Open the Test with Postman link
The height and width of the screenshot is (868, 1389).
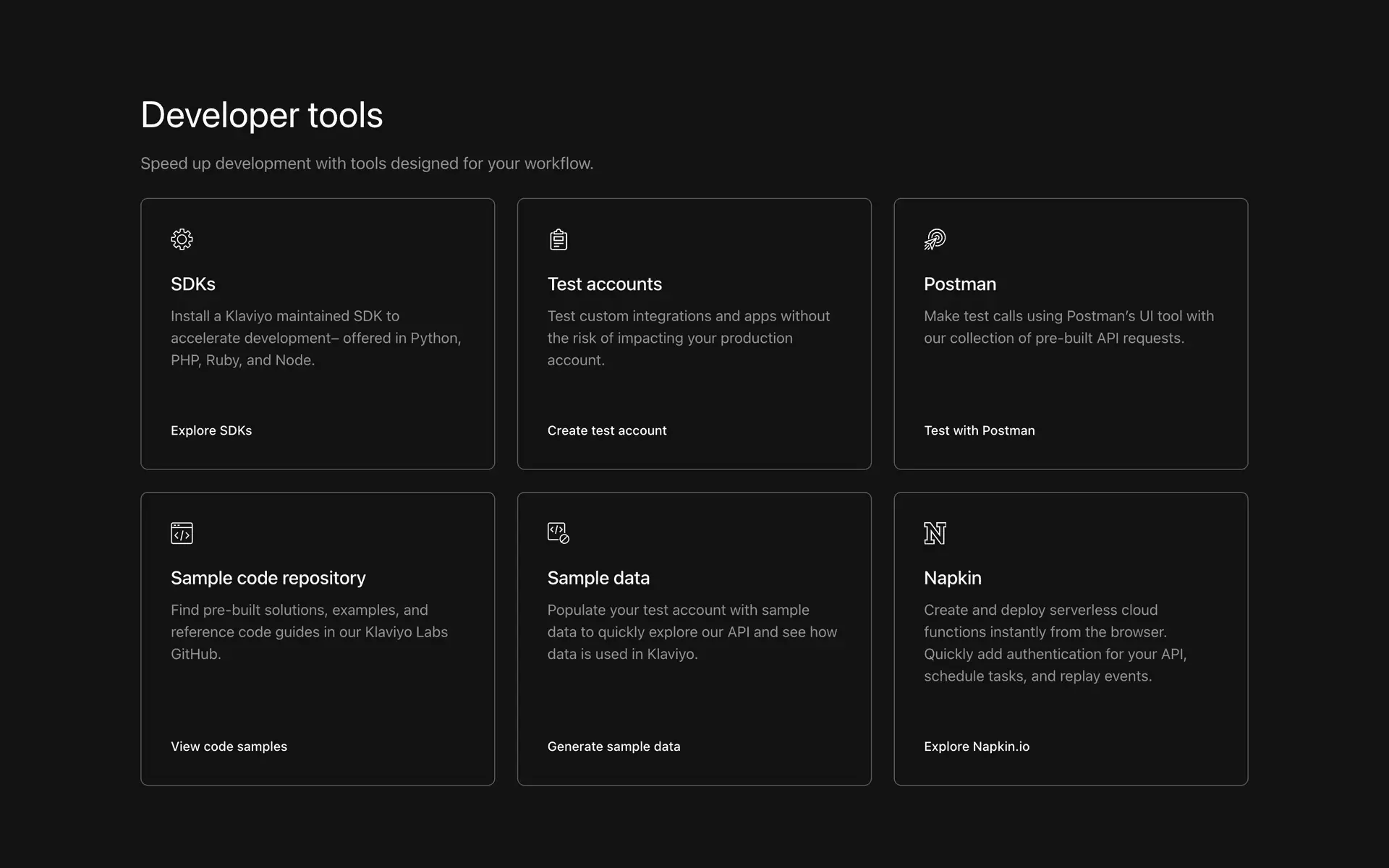[x=979, y=430]
